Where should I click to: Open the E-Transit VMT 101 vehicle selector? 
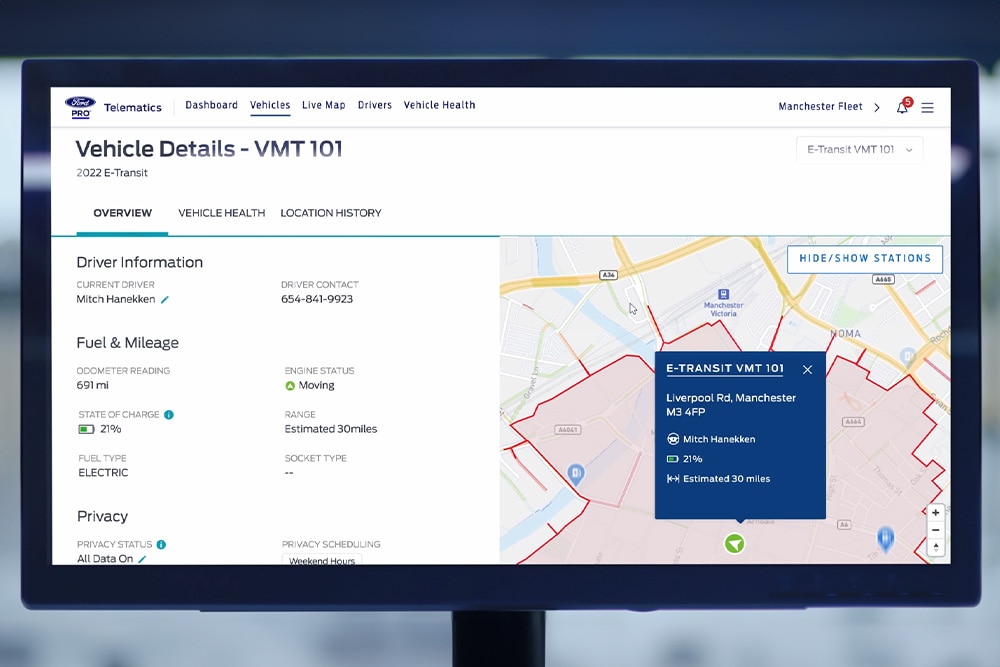(858, 148)
